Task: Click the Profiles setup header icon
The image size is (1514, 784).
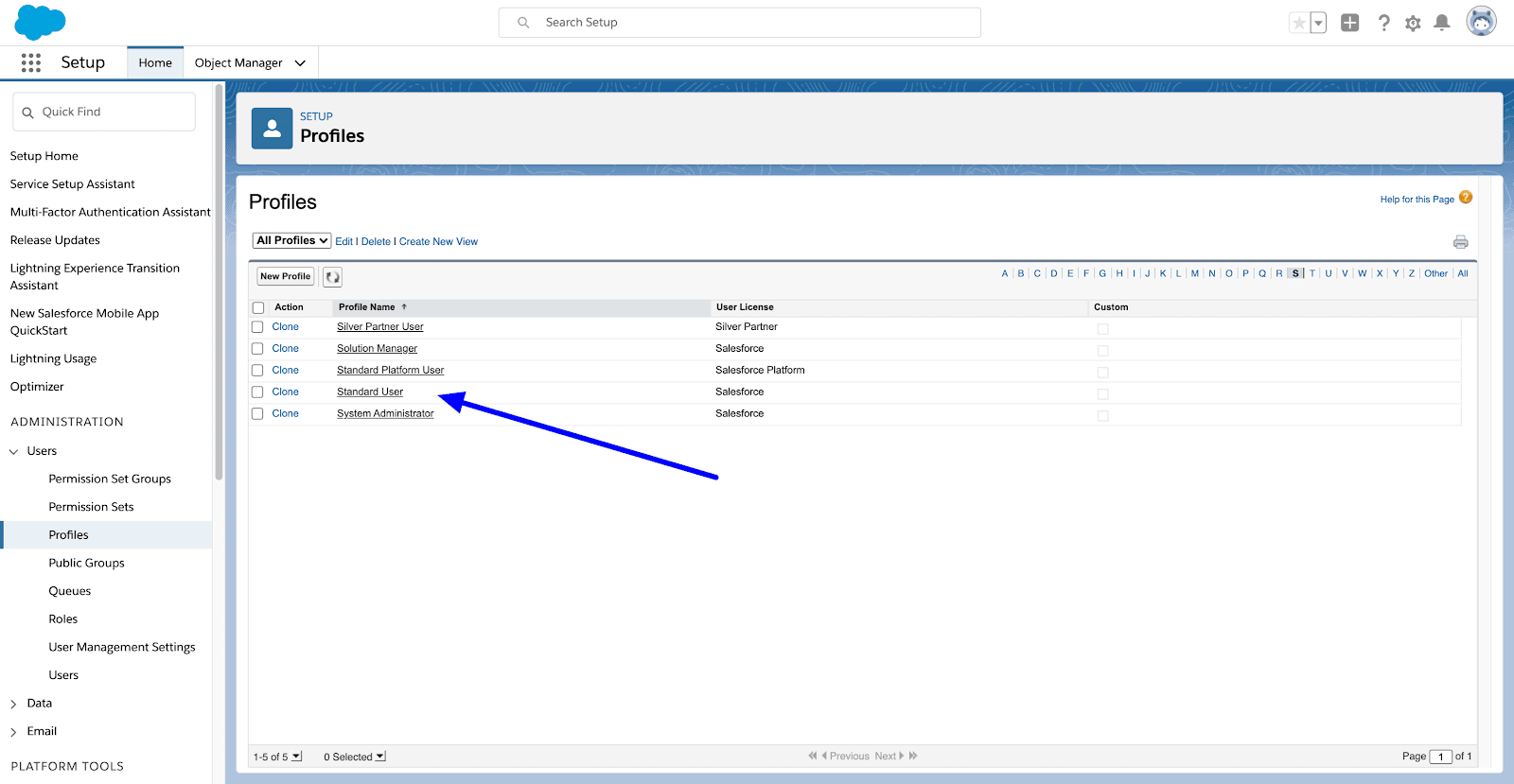Action: pyautogui.click(x=272, y=128)
